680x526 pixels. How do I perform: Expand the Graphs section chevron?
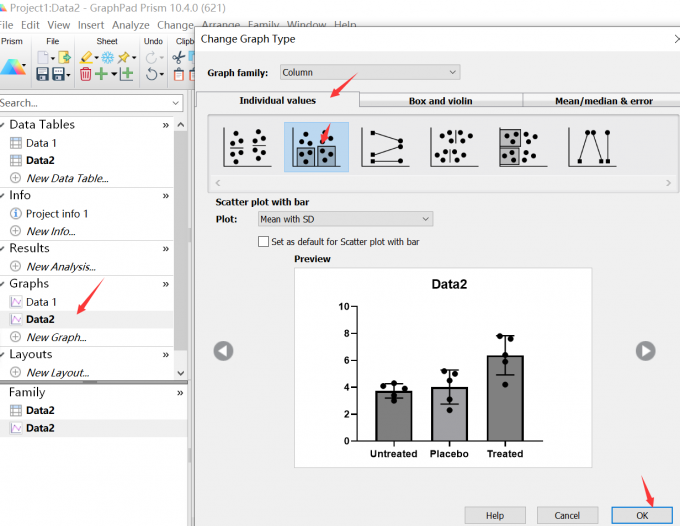[166, 284]
